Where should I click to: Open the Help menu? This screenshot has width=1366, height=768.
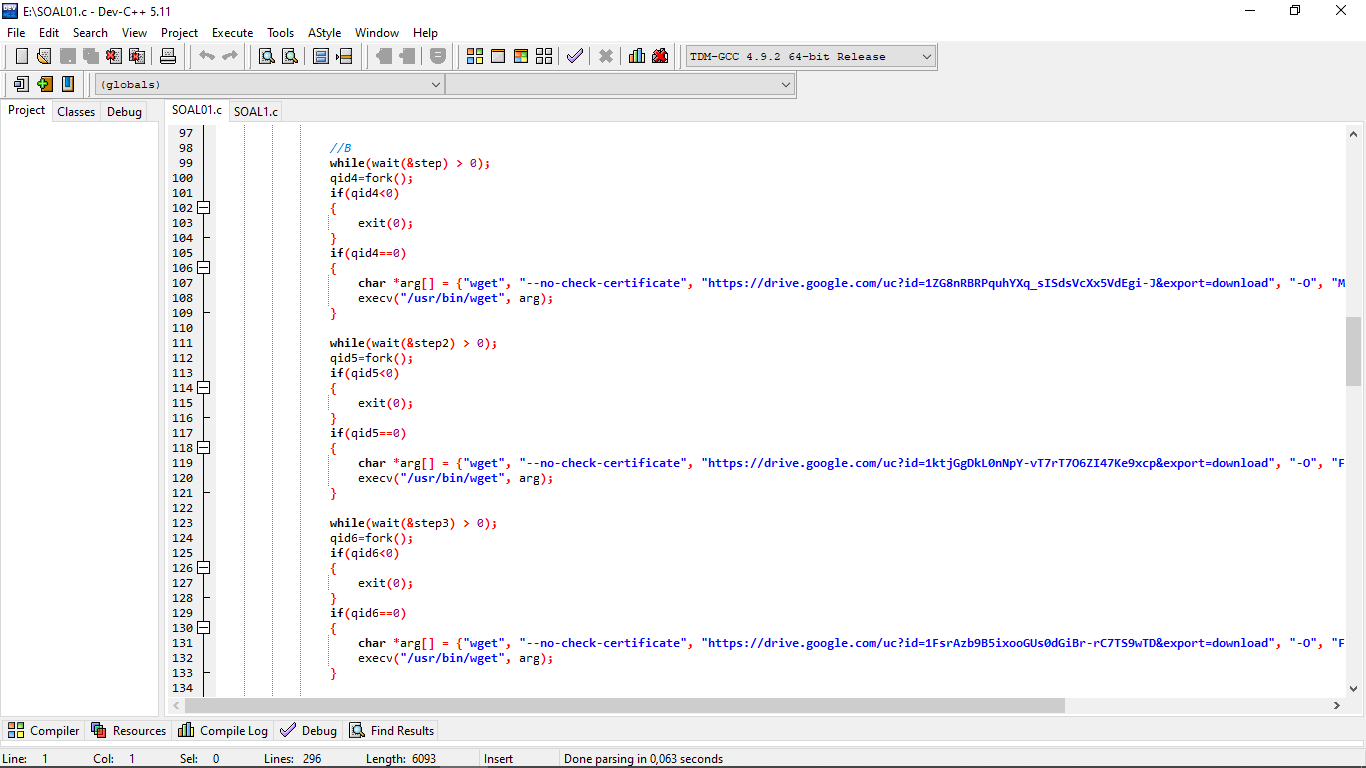tap(426, 33)
